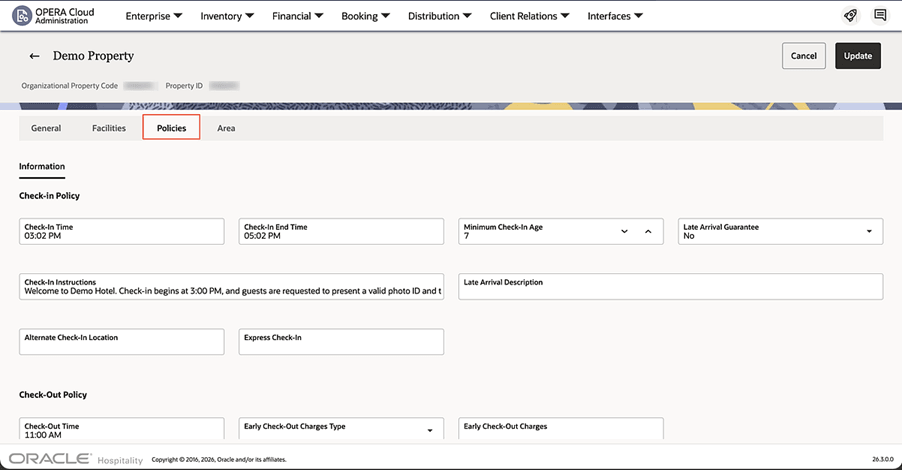Click the version number 26.3.0.0
Screen dimensions: 902x470
[x=882, y=459]
